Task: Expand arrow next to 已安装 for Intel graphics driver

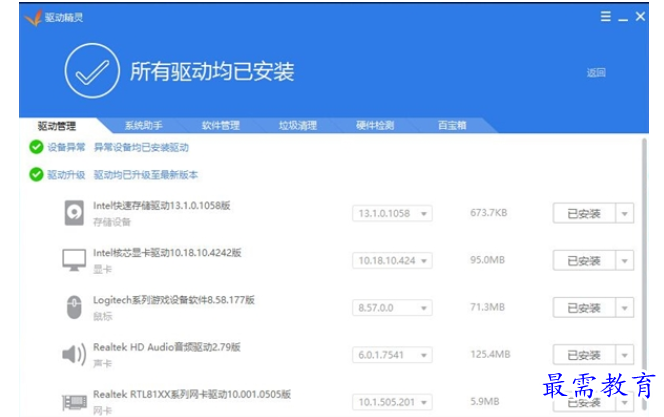Action: click(625, 260)
